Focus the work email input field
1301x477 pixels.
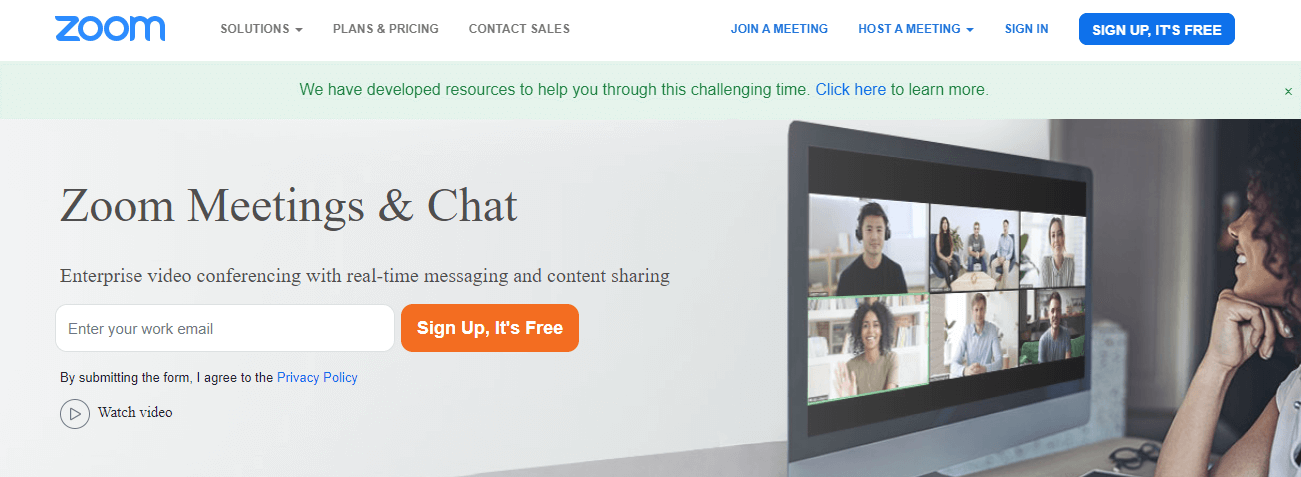(225, 328)
